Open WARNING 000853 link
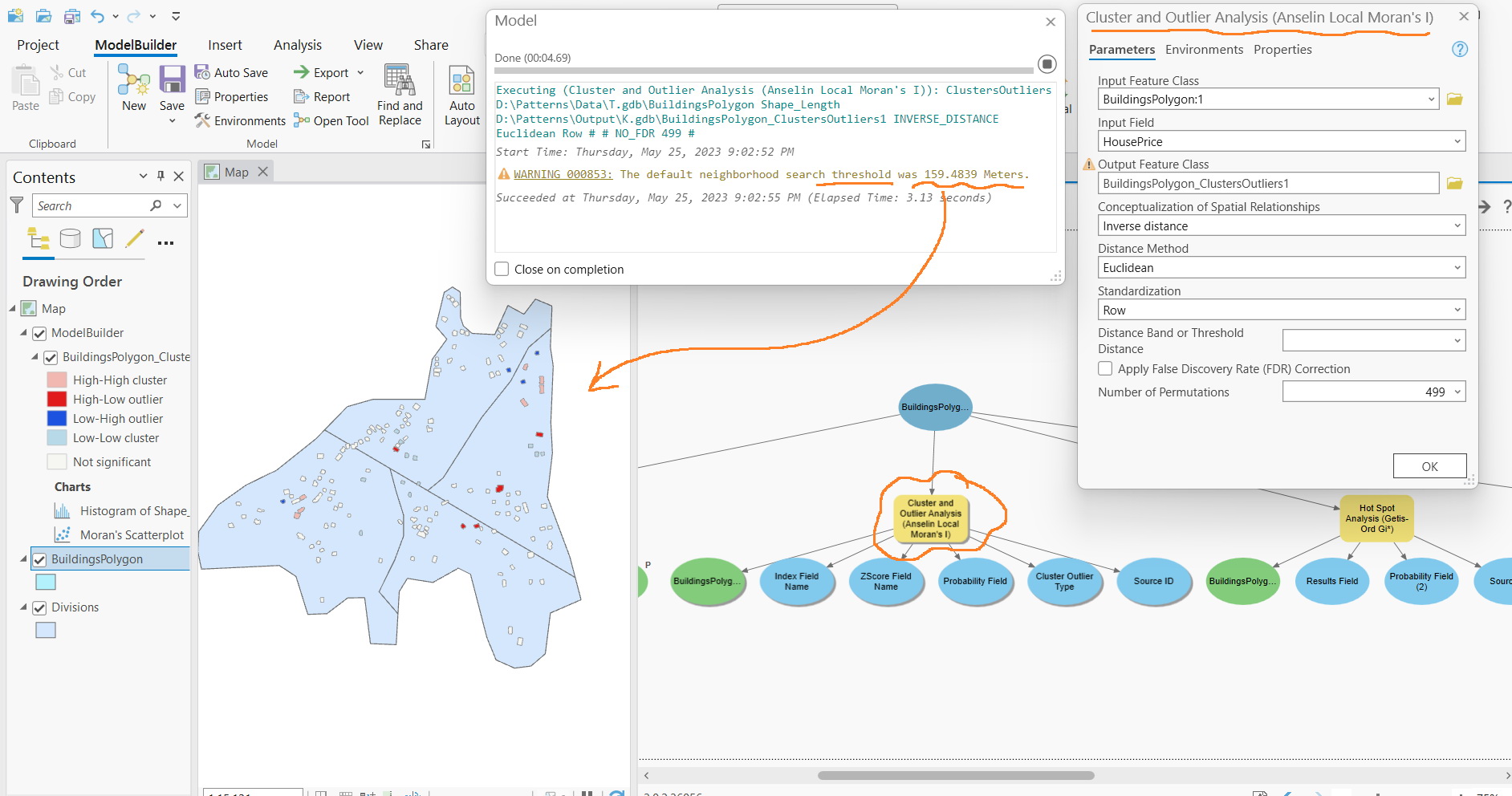The width and height of the screenshot is (1512, 796). pos(563,174)
